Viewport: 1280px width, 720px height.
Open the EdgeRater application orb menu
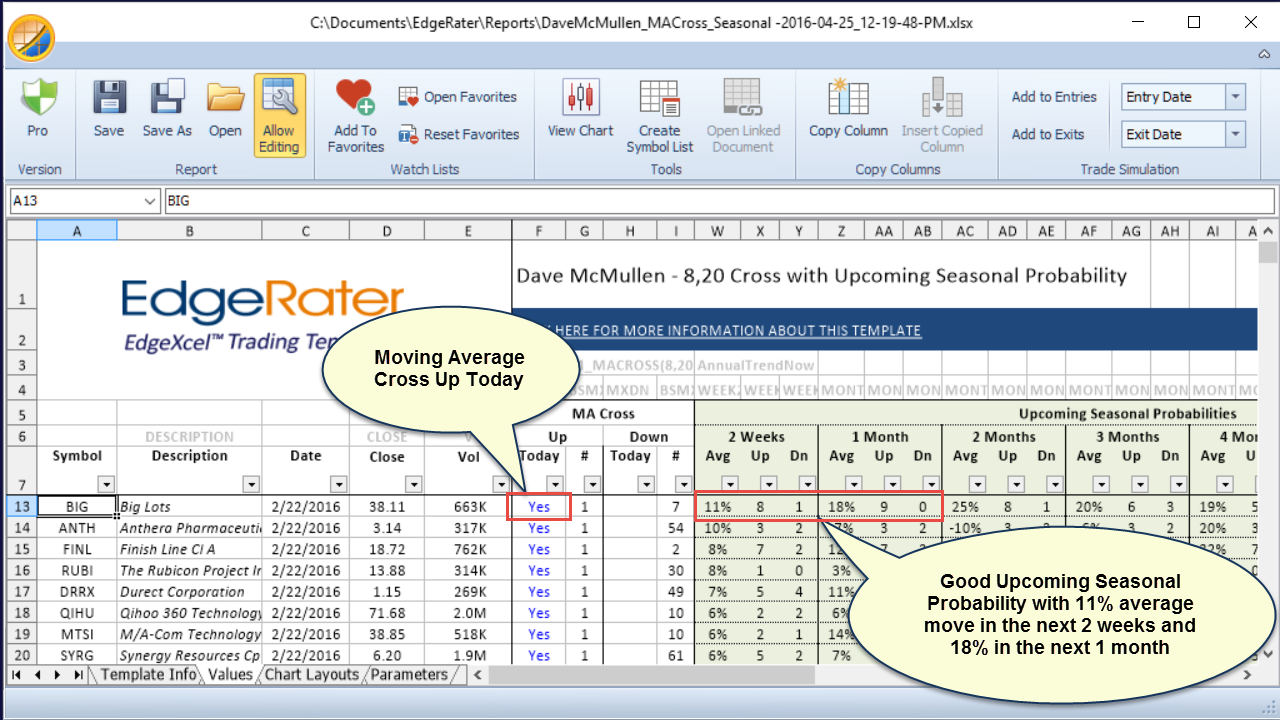(x=31, y=37)
